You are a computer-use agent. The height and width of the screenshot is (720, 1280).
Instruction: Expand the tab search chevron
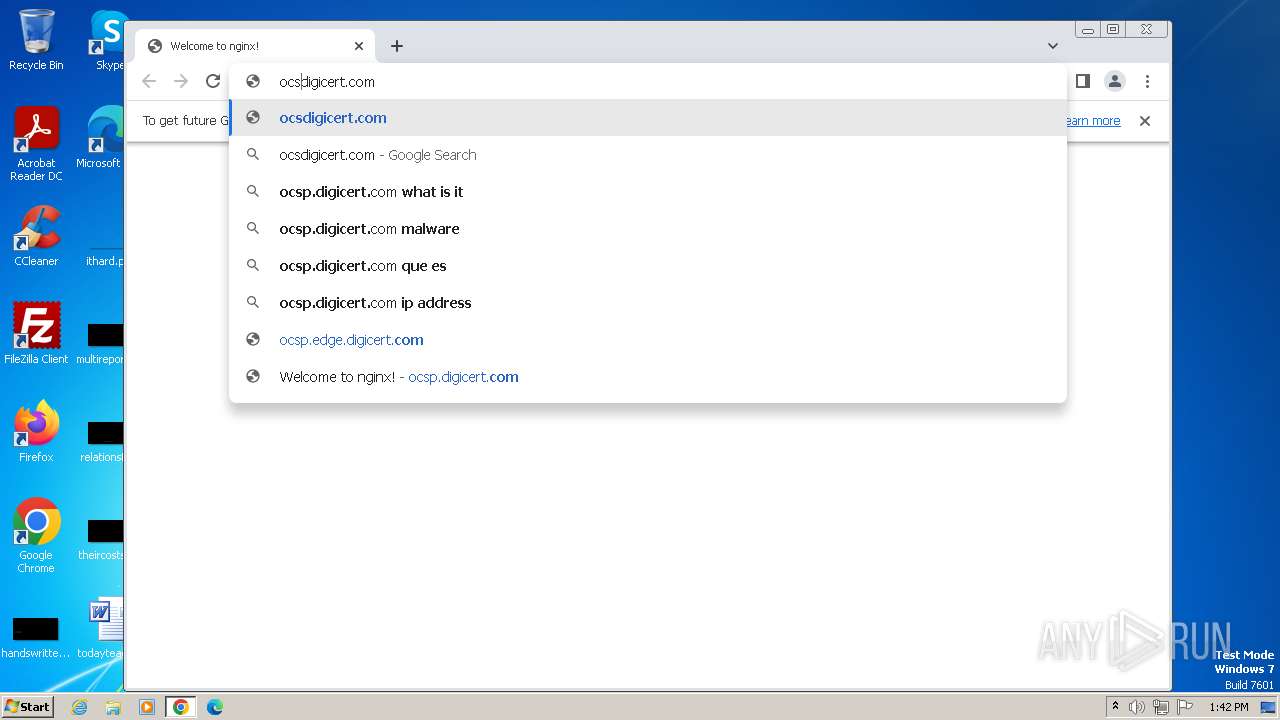pos(1053,46)
